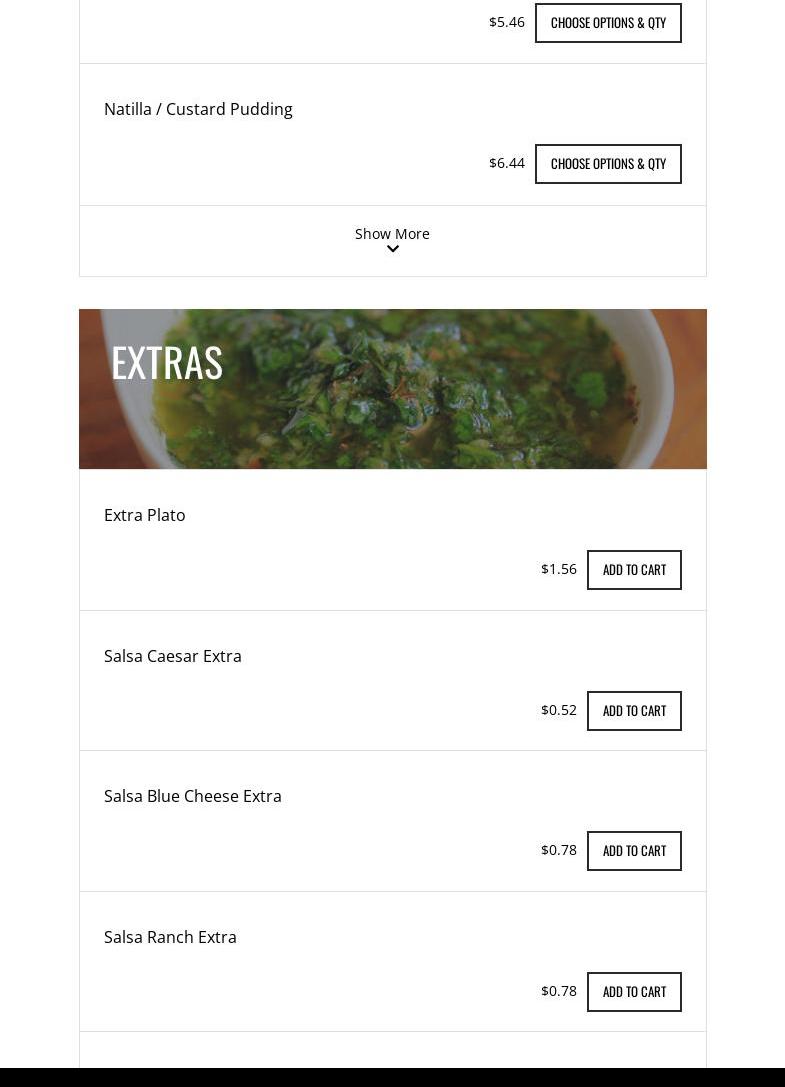This screenshot has width=785, height=1087.
Task: Select the Salsa Caesar Extra item name
Action: pyautogui.click(x=172, y=656)
